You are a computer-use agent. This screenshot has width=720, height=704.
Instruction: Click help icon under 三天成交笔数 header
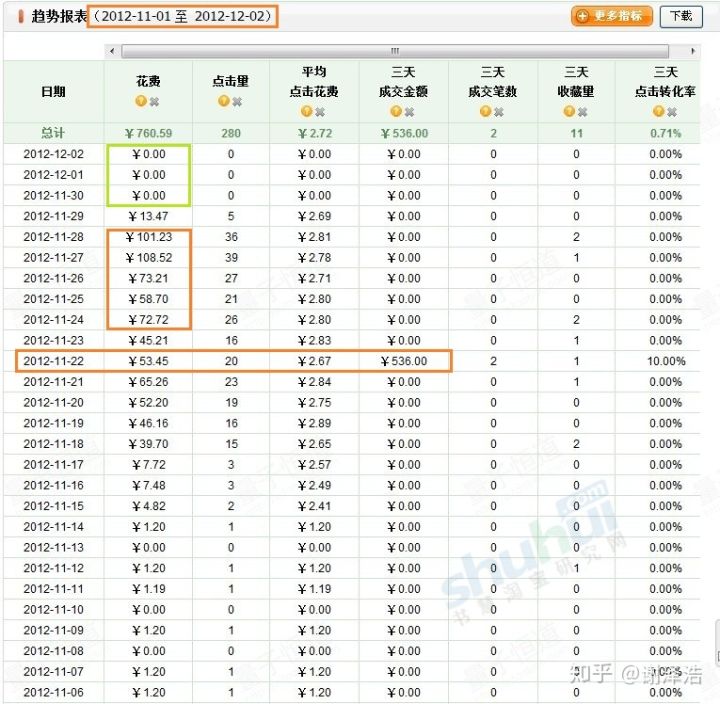[x=485, y=111]
